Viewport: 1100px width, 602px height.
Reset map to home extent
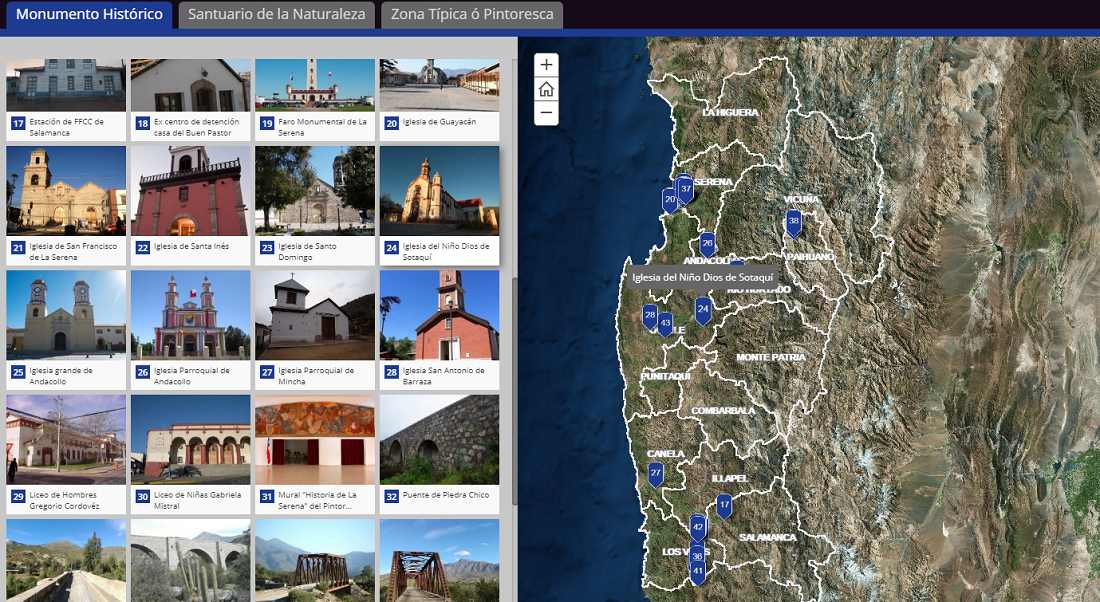[546, 89]
